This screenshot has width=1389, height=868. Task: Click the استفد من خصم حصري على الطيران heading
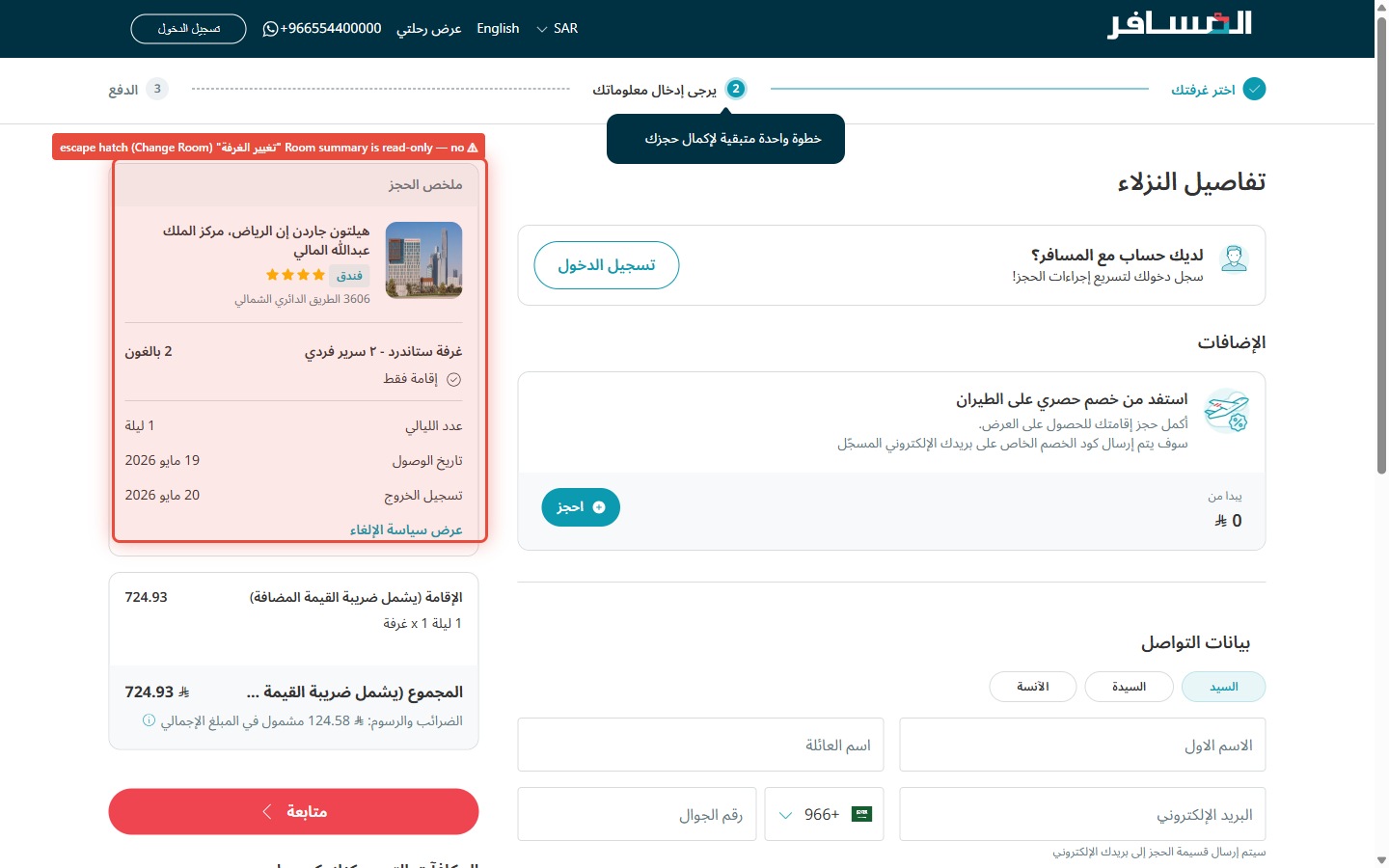[1072, 399]
